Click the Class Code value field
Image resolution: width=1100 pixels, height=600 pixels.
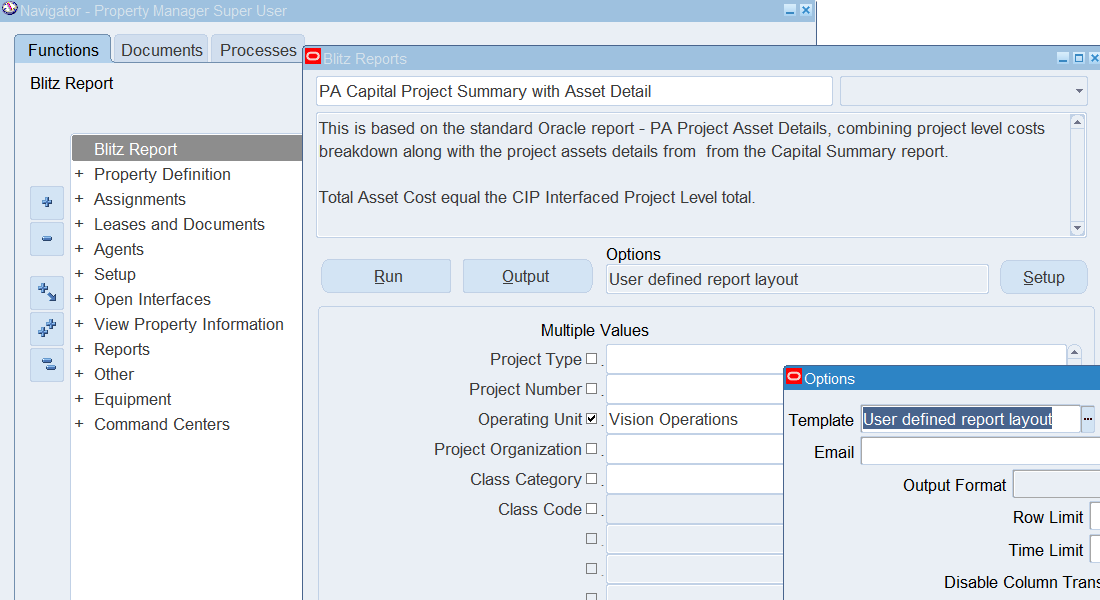(695, 509)
